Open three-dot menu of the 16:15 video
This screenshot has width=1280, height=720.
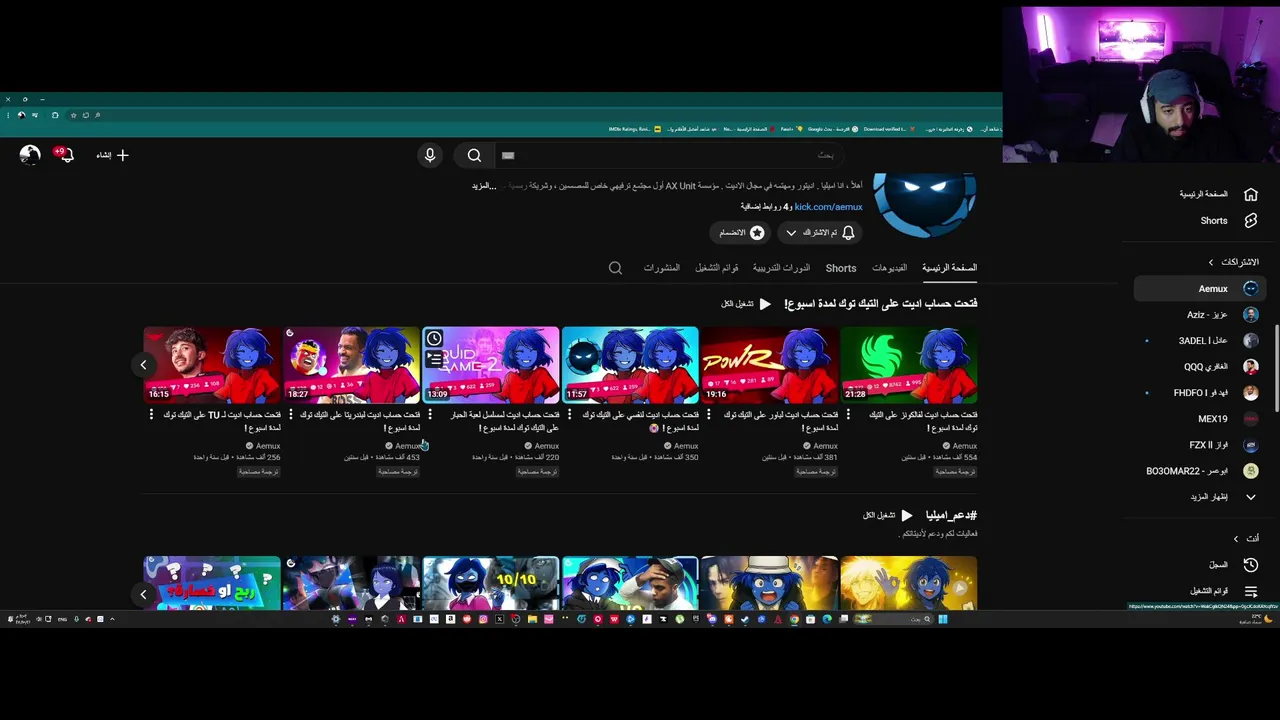pyautogui.click(x=151, y=414)
